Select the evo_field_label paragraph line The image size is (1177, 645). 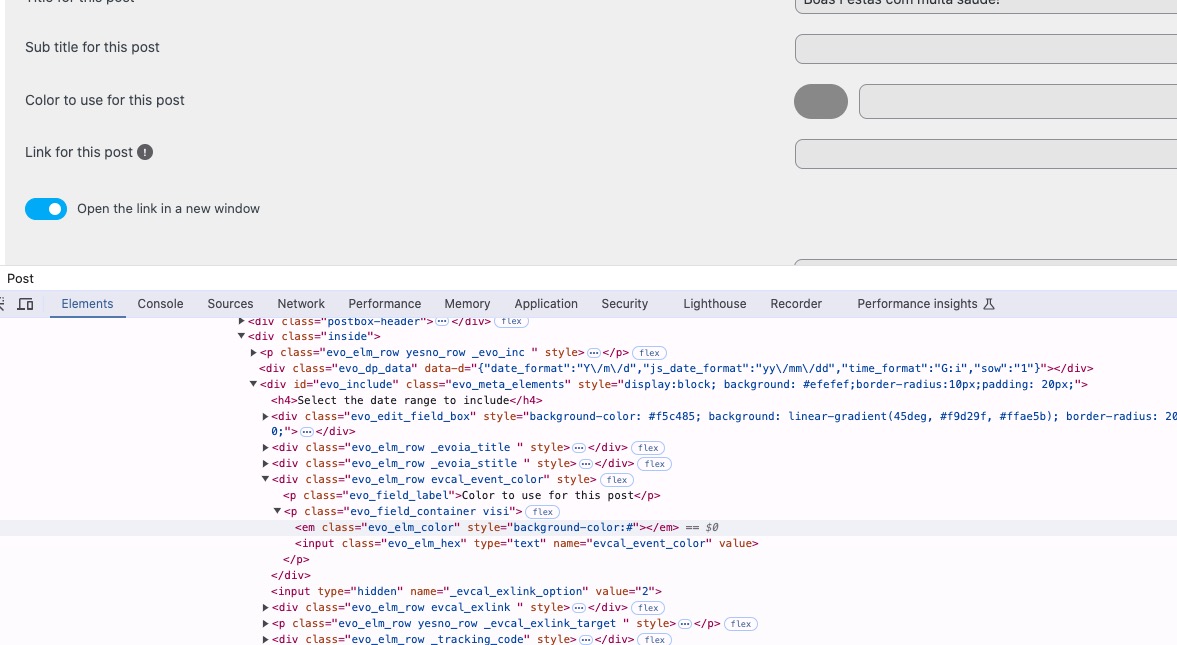tap(471, 496)
